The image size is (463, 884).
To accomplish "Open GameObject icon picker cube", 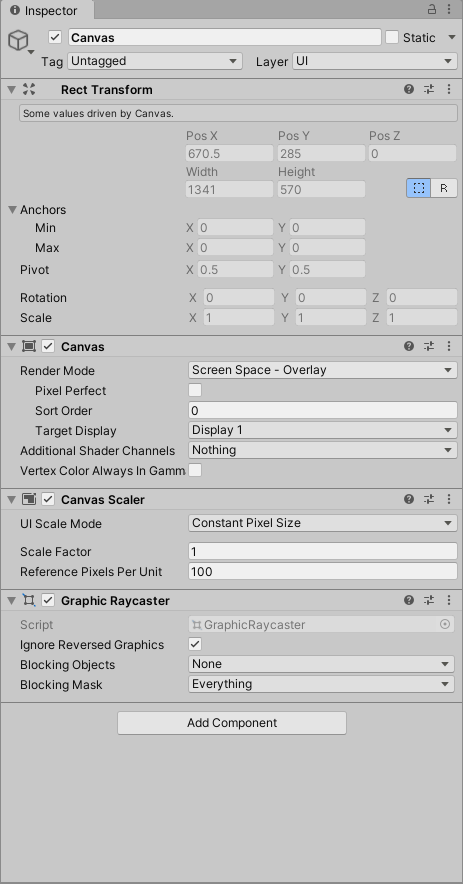I will (18, 41).
